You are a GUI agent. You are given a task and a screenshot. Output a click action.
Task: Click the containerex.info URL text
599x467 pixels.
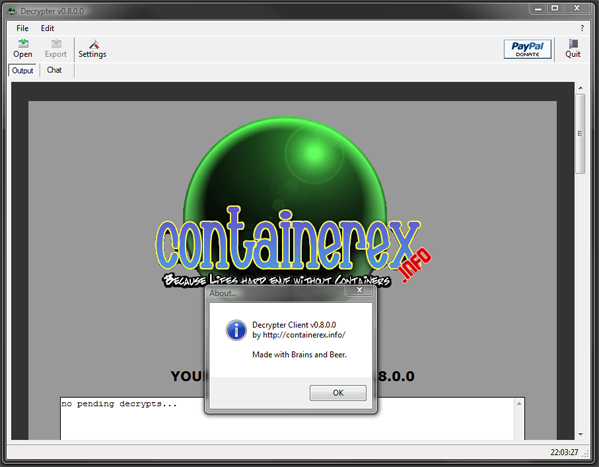pos(304,335)
